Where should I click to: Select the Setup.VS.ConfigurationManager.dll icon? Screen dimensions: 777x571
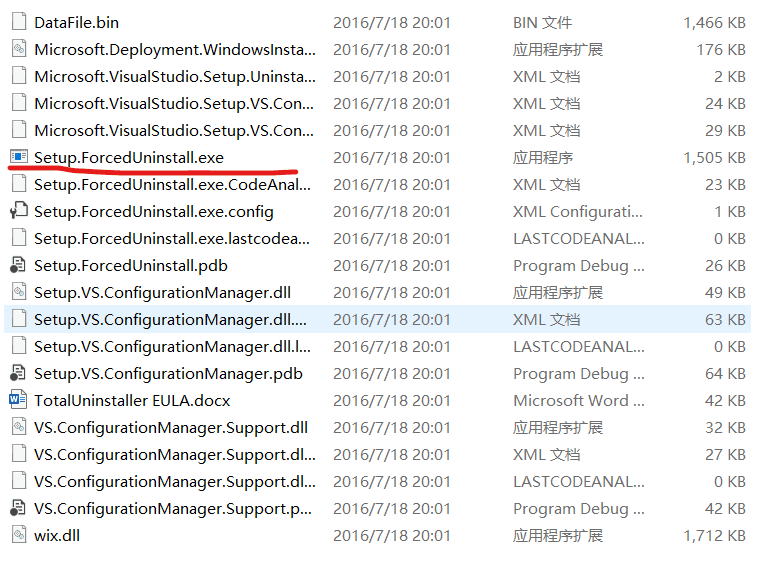tap(19, 292)
